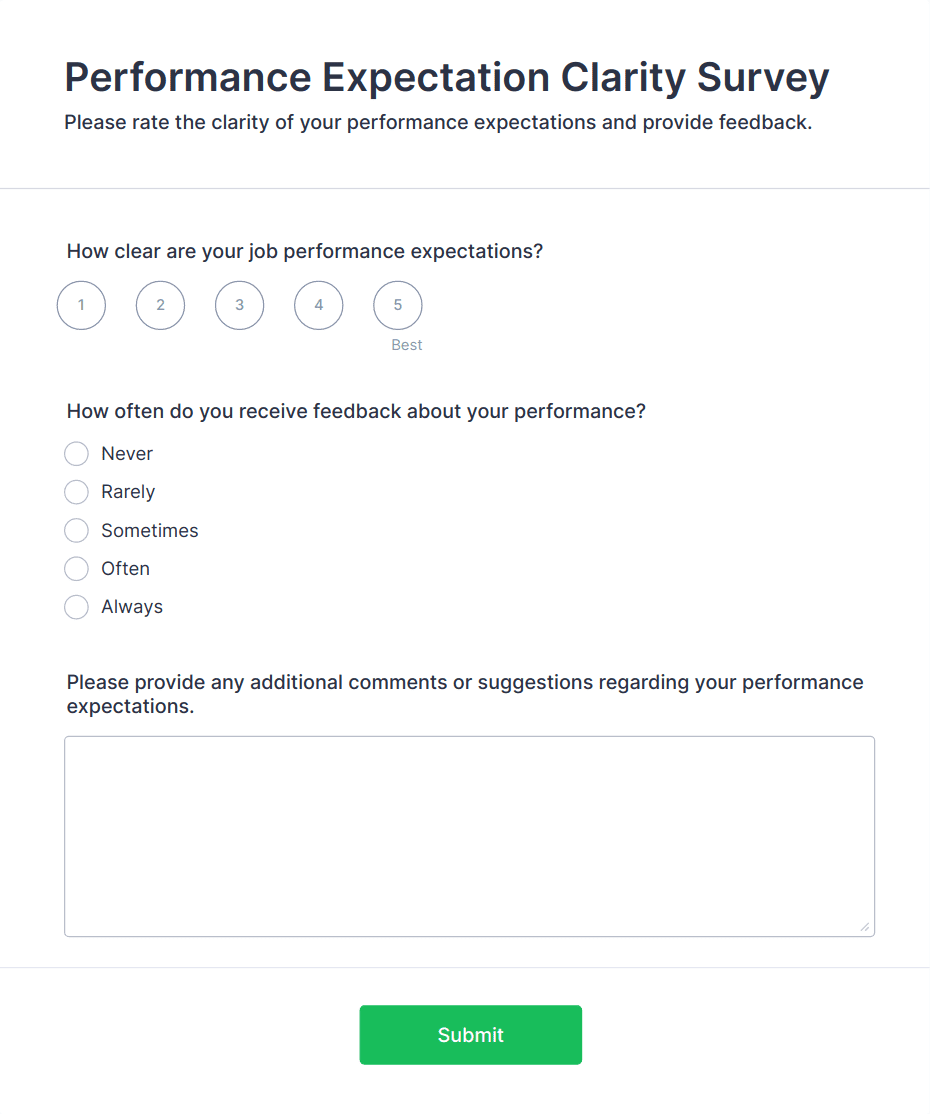Click the clarity question label

[x=304, y=251]
